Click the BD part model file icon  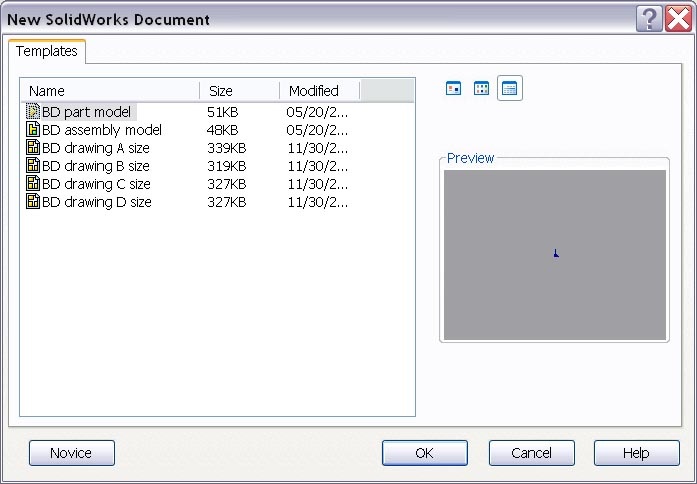(x=33, y=112)
